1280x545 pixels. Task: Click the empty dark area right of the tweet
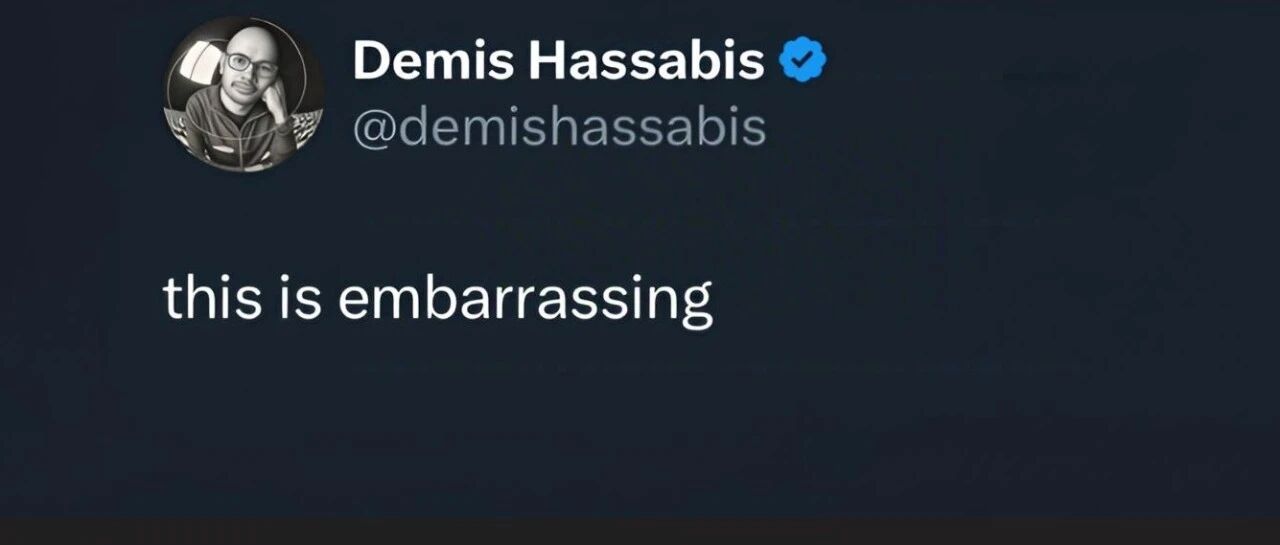pos(1000,299)
